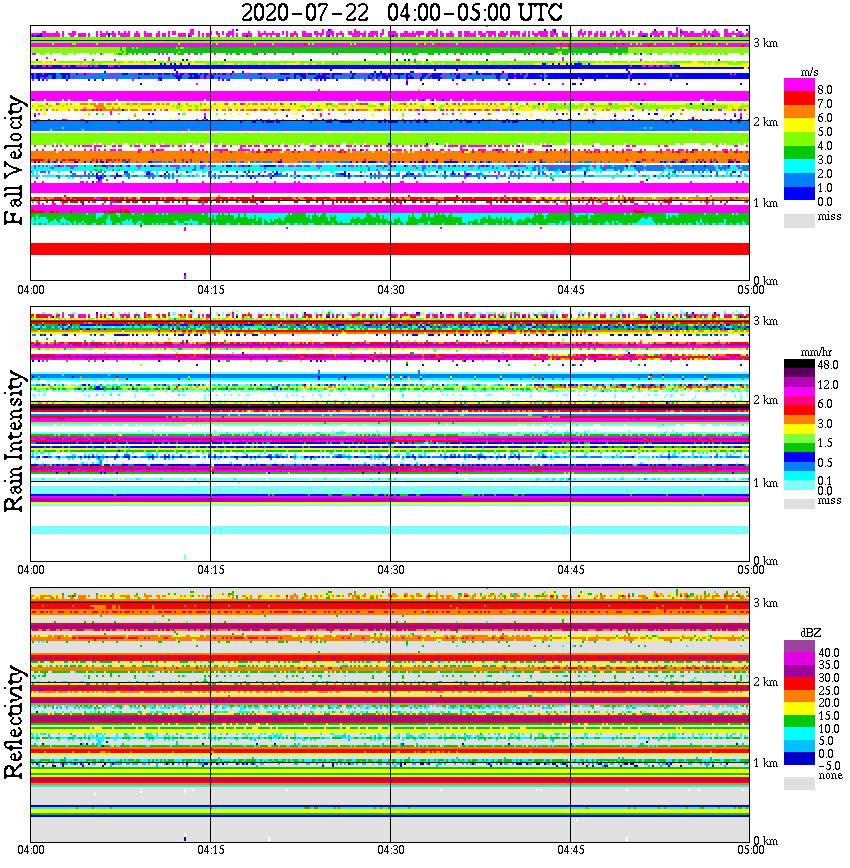Click the top purple swatch in dBZ legend
850x868 pixels.
click(800, 646)
